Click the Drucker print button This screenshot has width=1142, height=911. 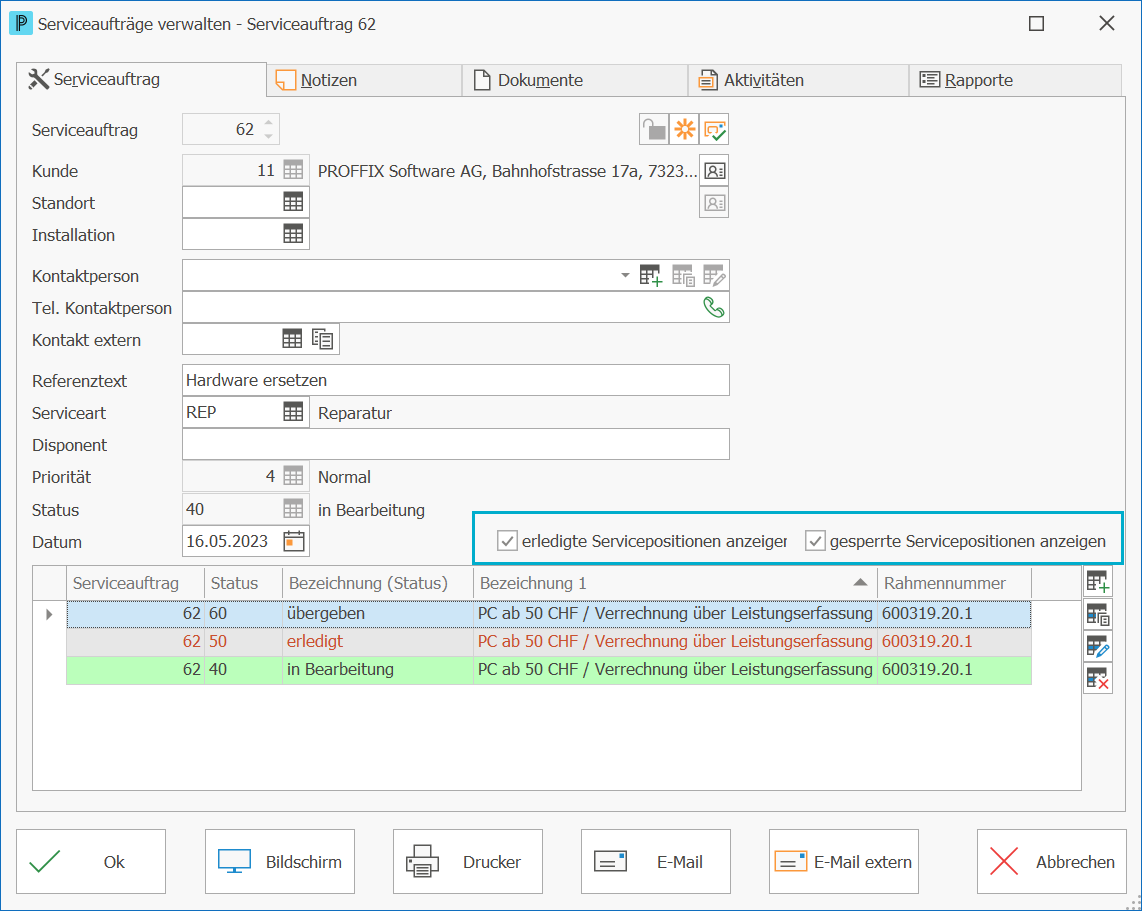pos(468,861)
